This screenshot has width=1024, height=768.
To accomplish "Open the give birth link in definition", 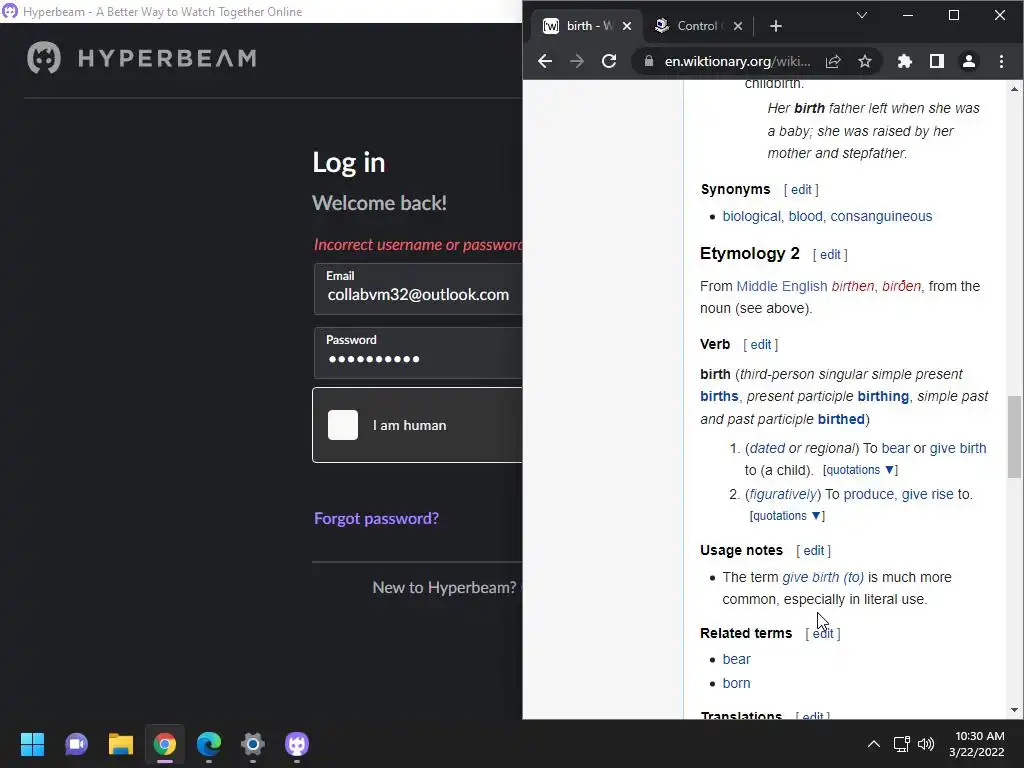I will coord(957,449).
